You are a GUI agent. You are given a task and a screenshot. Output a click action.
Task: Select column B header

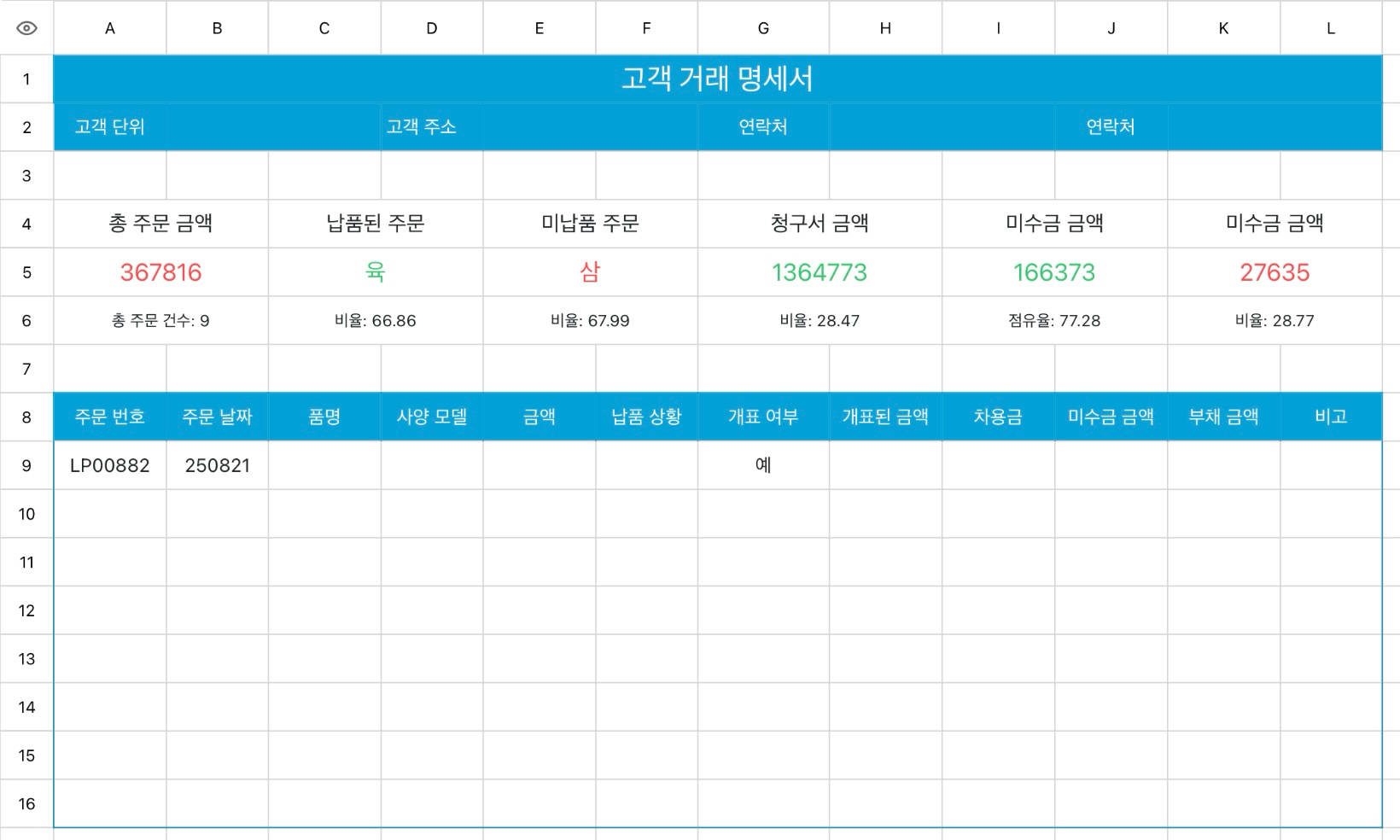[218, 28]
